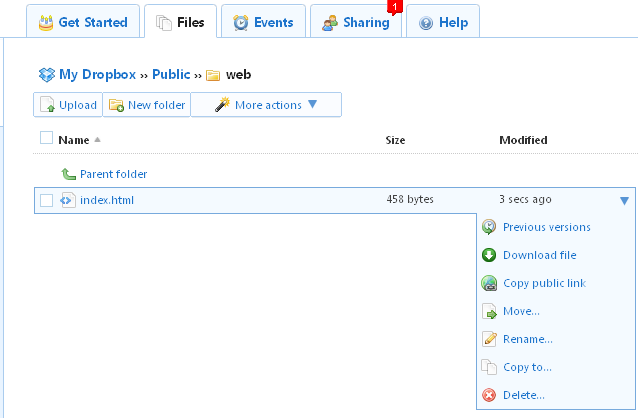644x418 pixels.
Task: Click the Dropbox box logo icon
Action: (x=47, y=75)
